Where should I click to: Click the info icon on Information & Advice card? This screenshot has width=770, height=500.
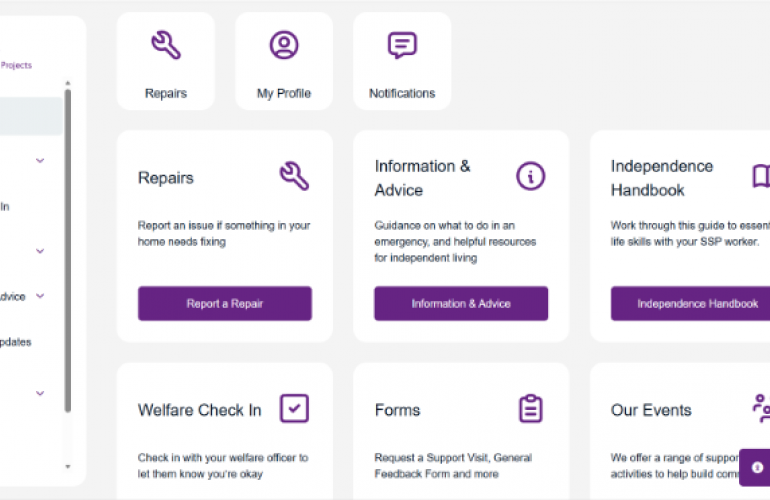[x=530, y=177]
